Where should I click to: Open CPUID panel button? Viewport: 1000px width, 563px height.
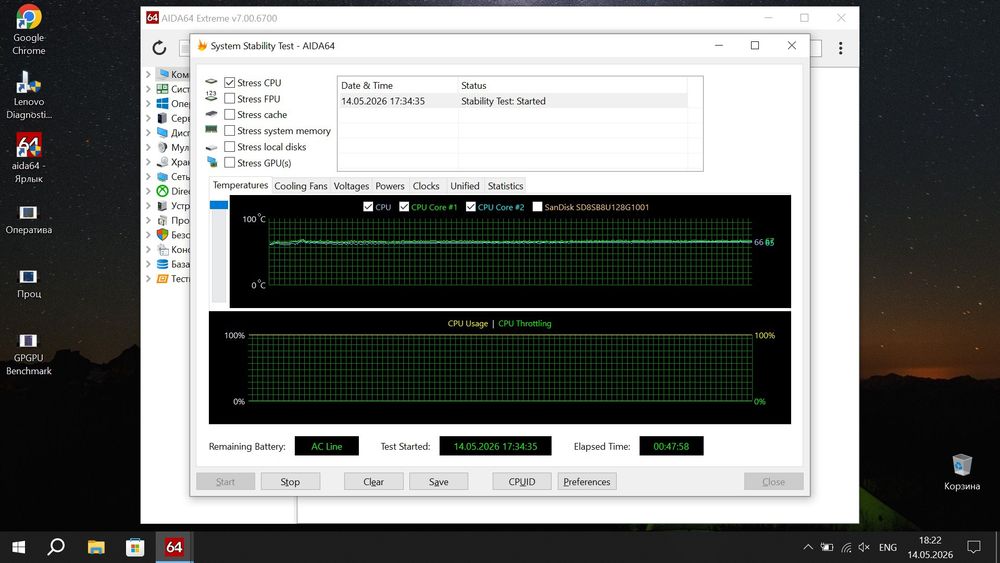522,481
